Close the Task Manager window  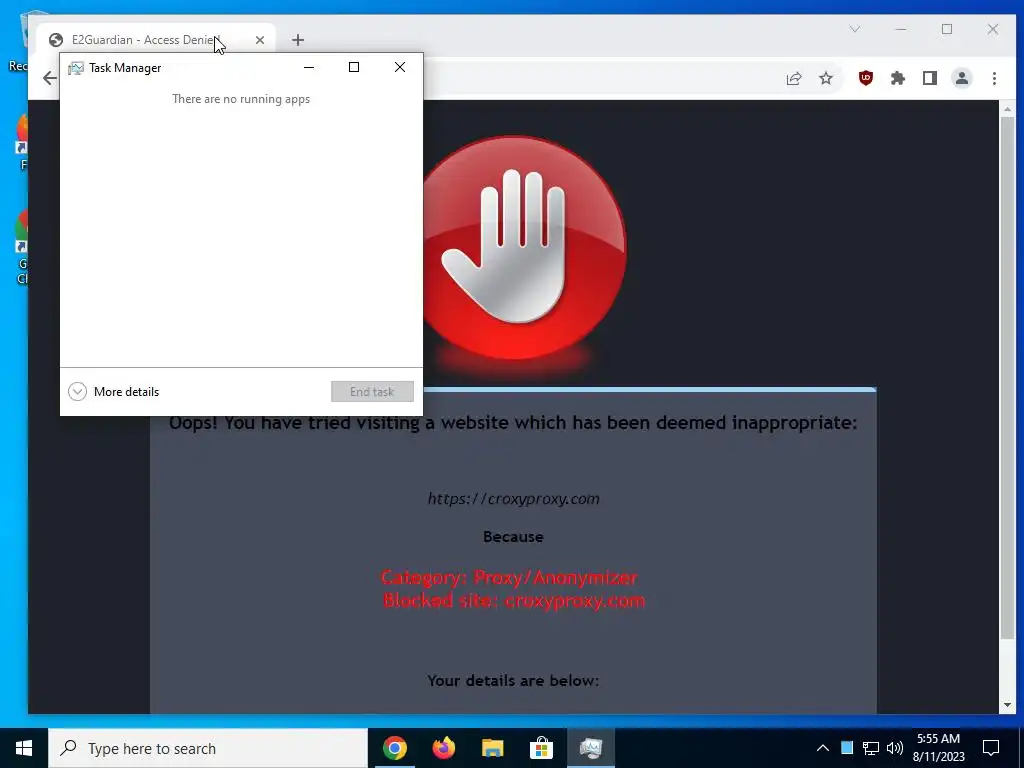[400, 67]
